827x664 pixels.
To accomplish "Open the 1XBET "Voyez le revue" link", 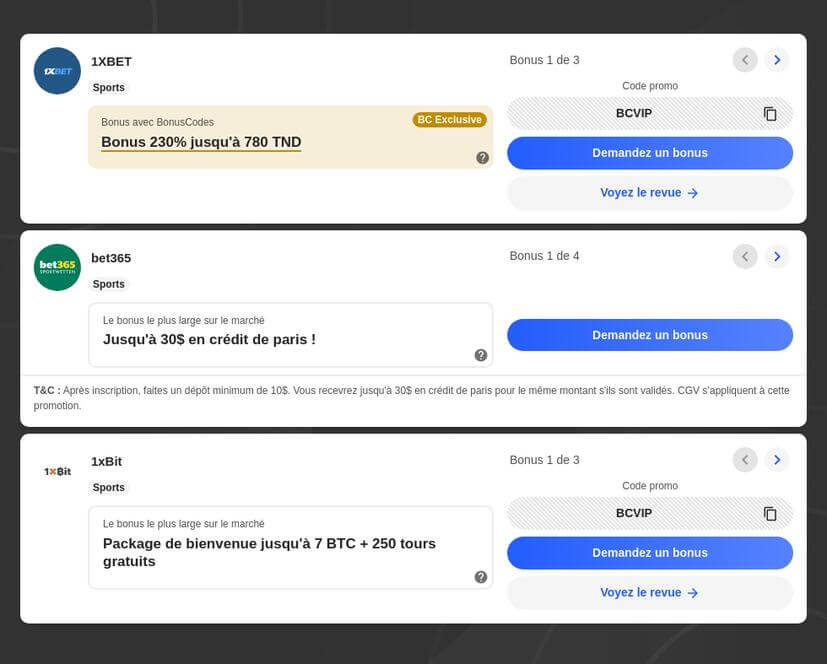I will click(650, 193).
